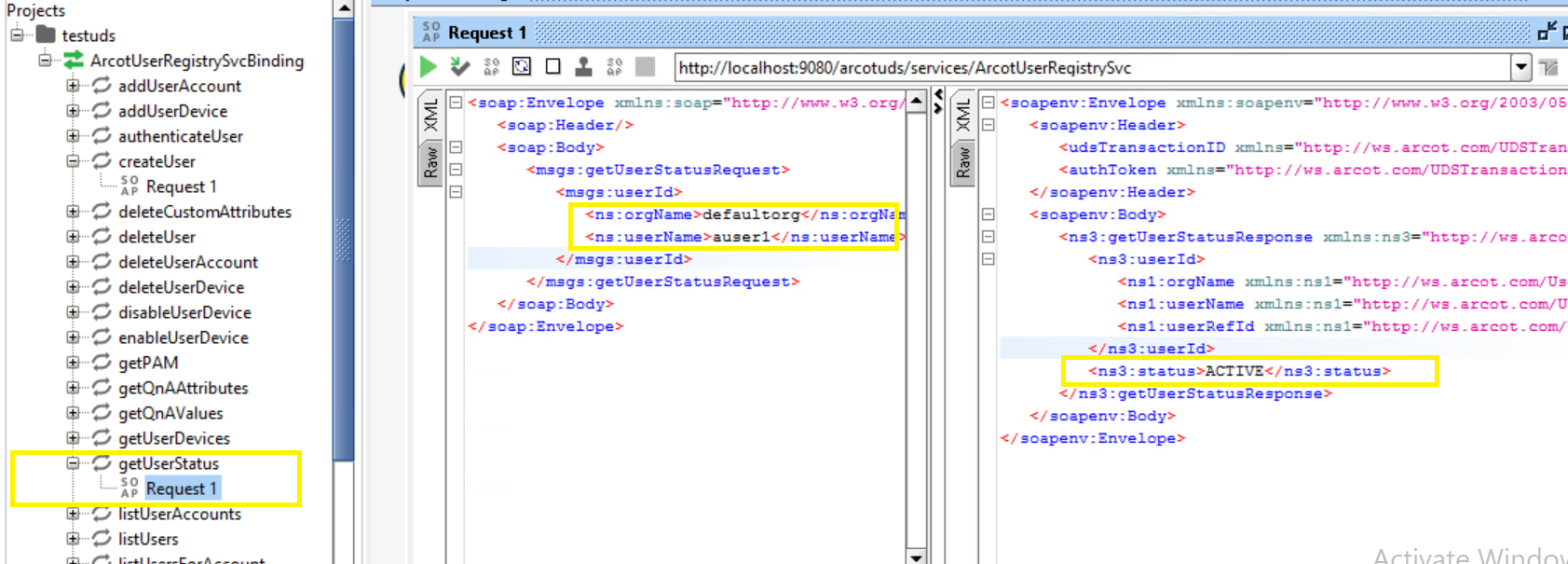This screenshot has width=1568, height=564.
Task: Click the create empty request square icon
Action: click(552, 67)
